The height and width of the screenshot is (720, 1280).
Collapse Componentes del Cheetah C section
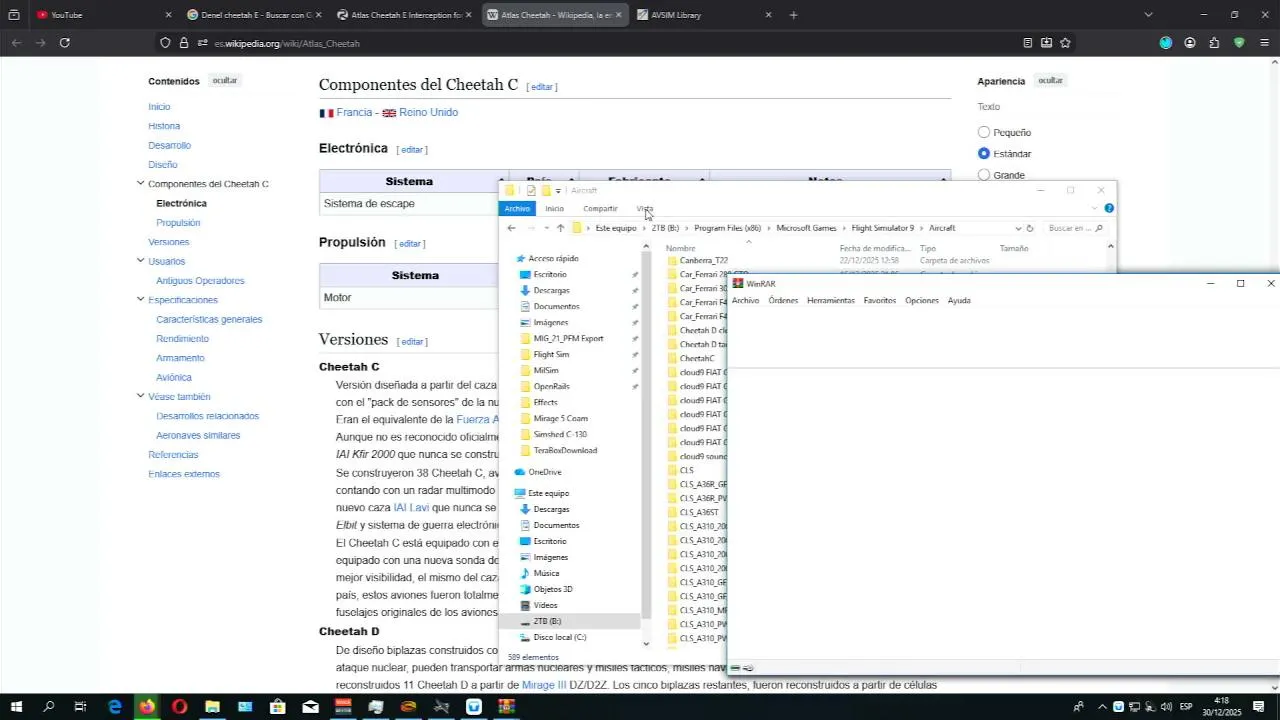[141, 183]
